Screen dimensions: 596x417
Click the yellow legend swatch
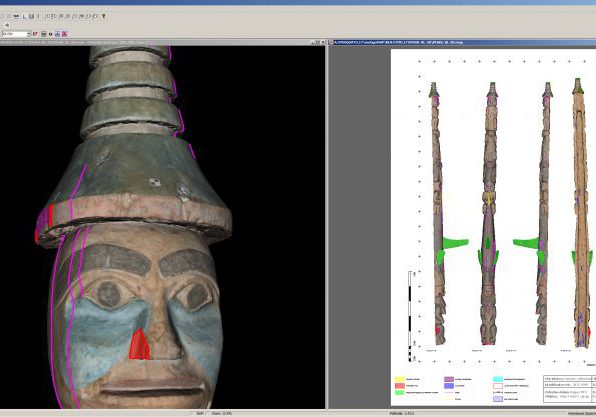(399, 379)
